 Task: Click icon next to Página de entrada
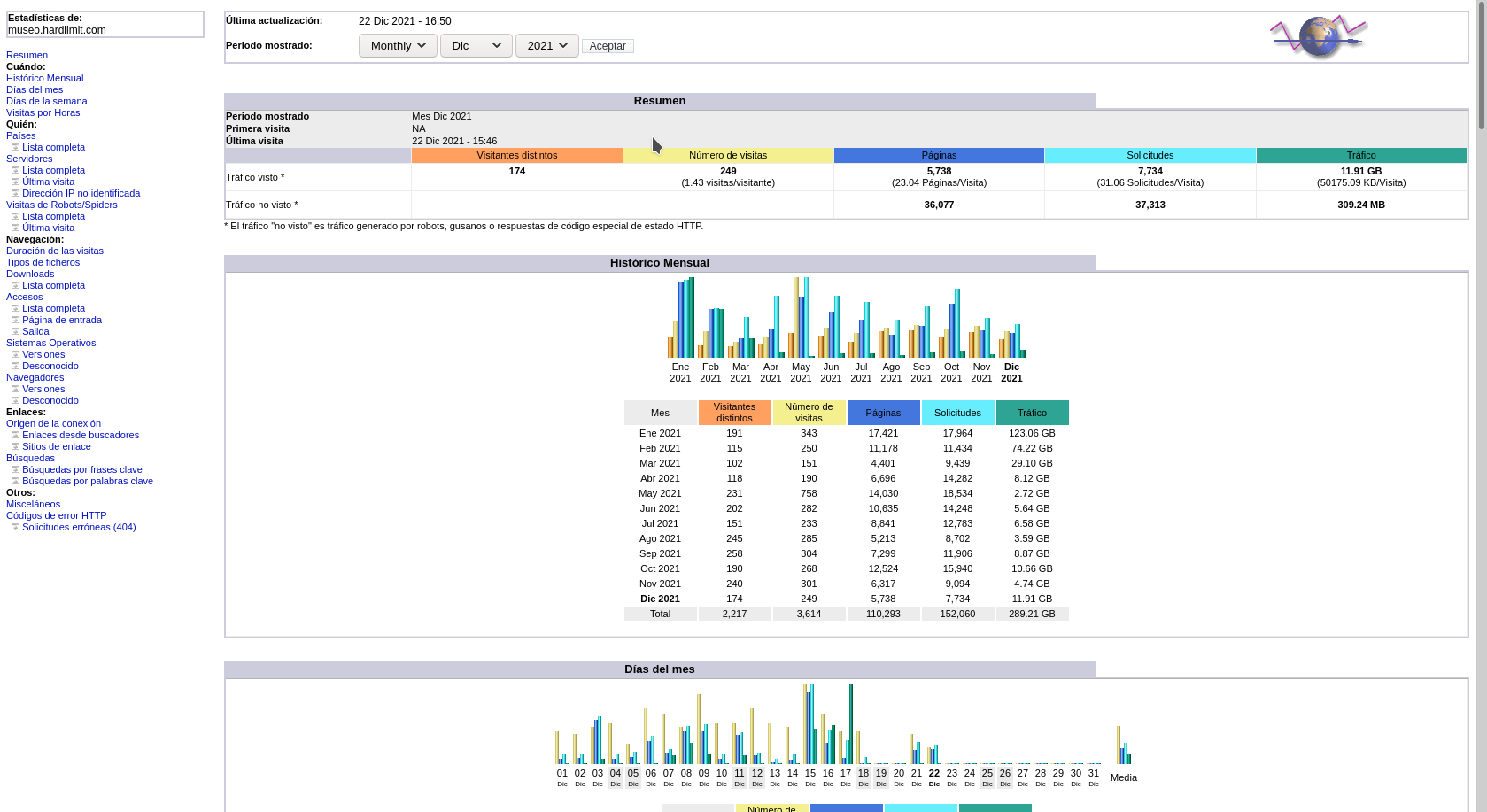pos(15,320)
